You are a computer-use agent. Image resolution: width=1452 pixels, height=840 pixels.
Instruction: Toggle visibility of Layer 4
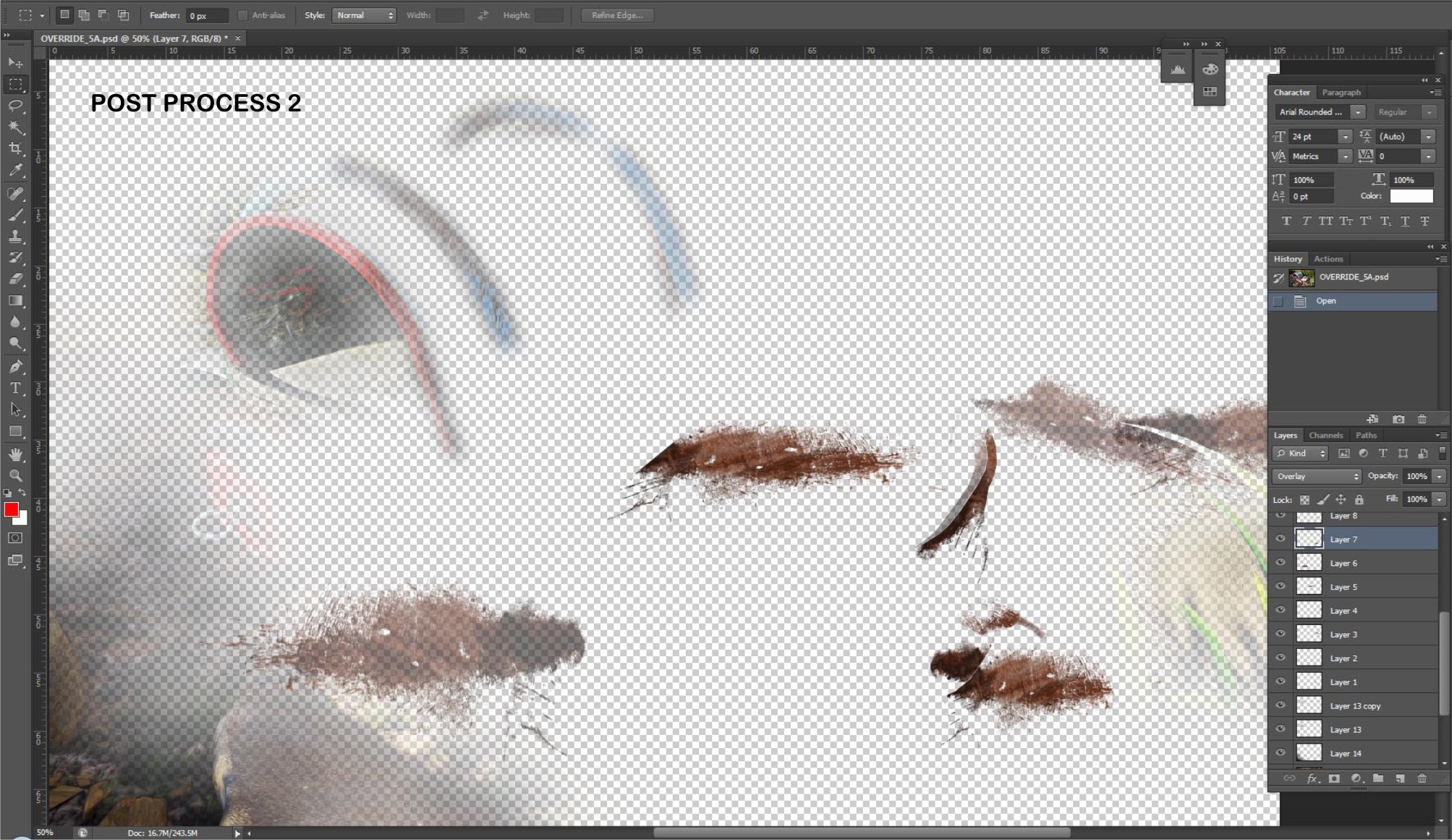click(x=1281, y=610)
